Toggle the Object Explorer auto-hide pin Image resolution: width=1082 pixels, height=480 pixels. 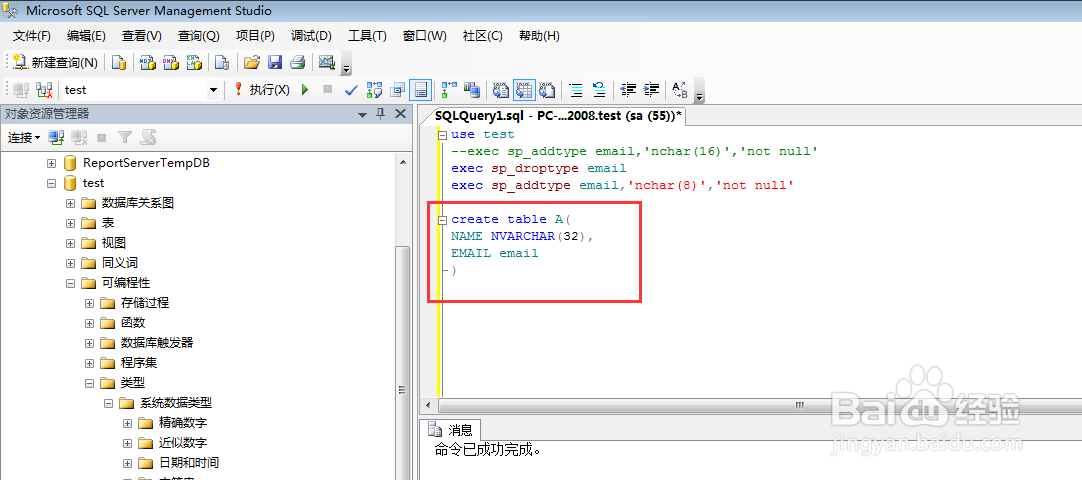click(380, 114)
